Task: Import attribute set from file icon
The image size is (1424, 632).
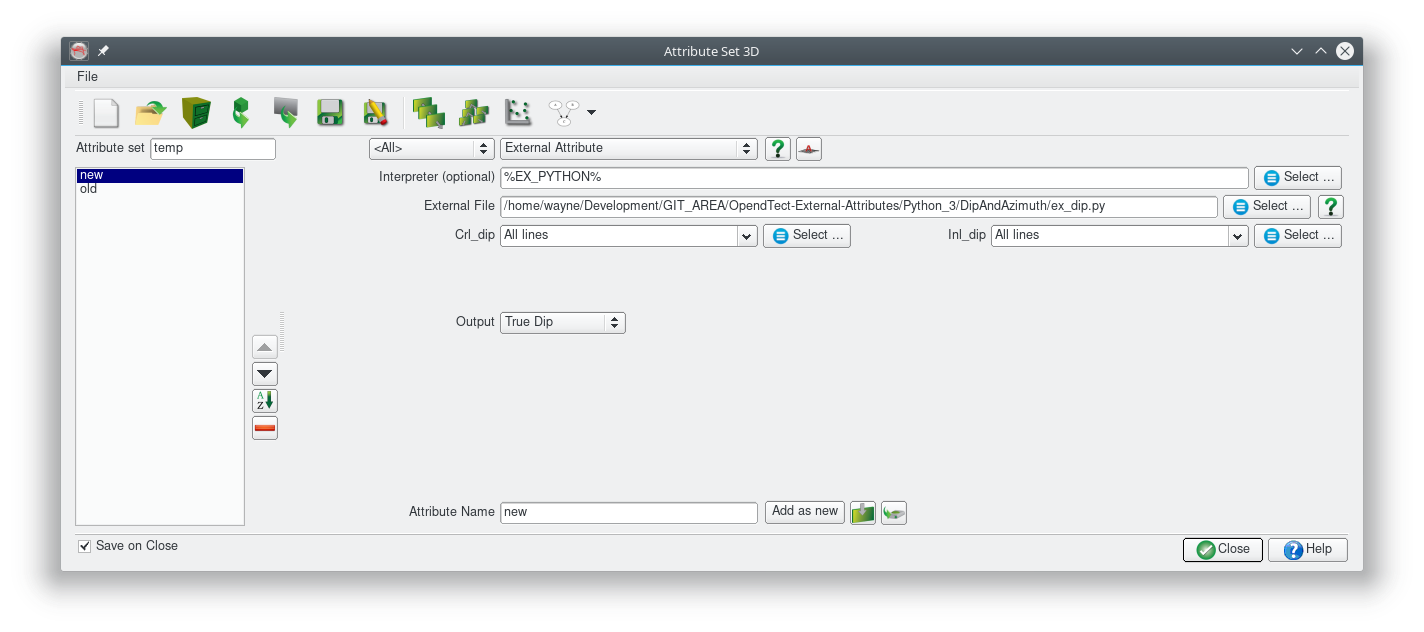Action: click(286, 112)
